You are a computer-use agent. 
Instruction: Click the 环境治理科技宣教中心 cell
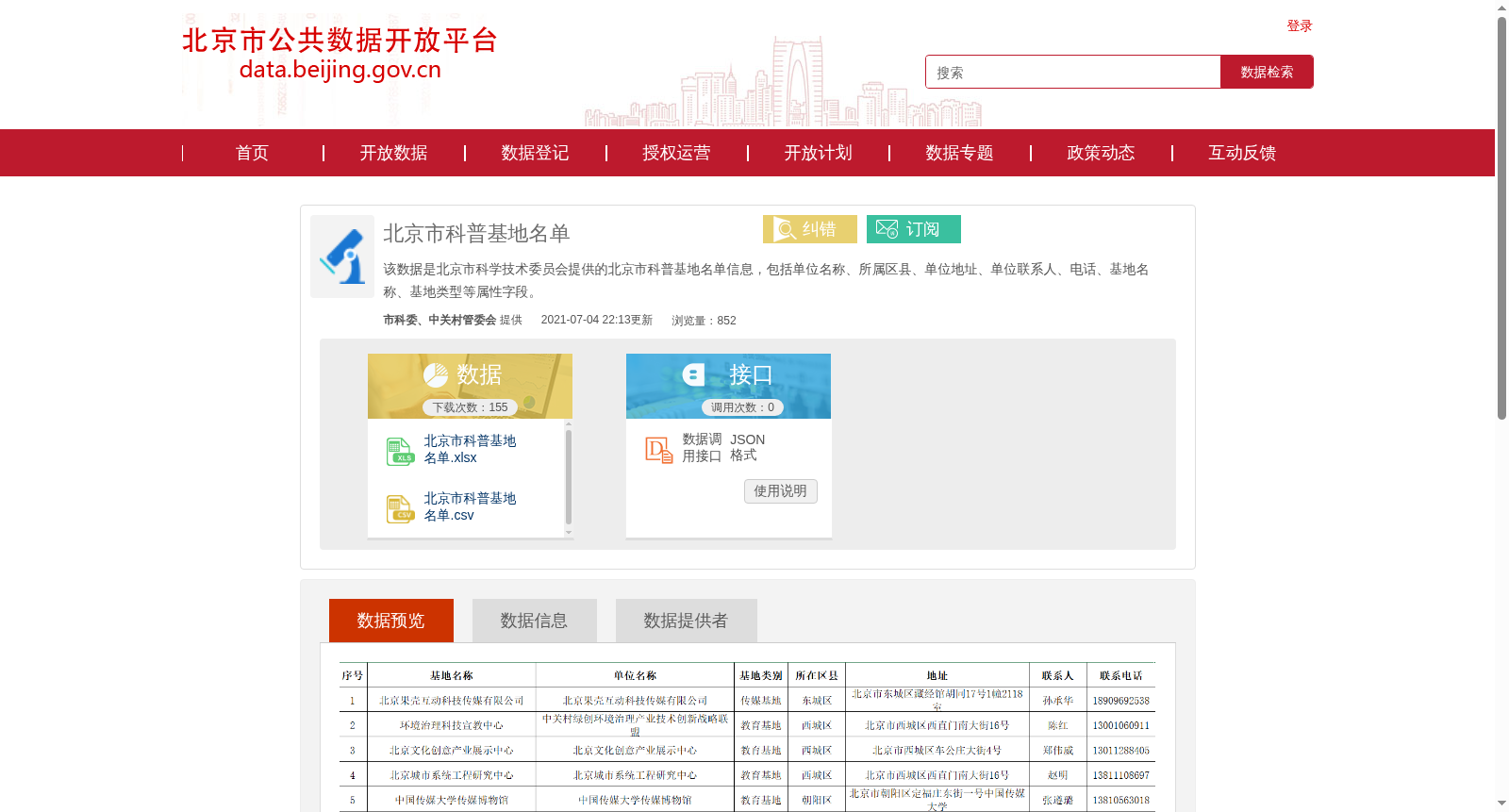(x=452, y=725)
